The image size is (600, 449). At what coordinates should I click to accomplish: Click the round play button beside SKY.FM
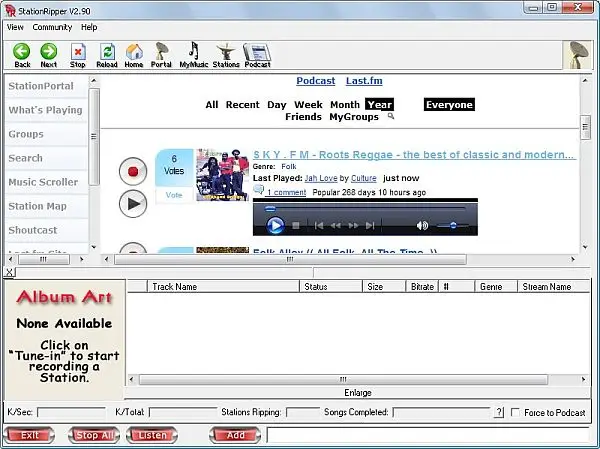coord(133,204)
